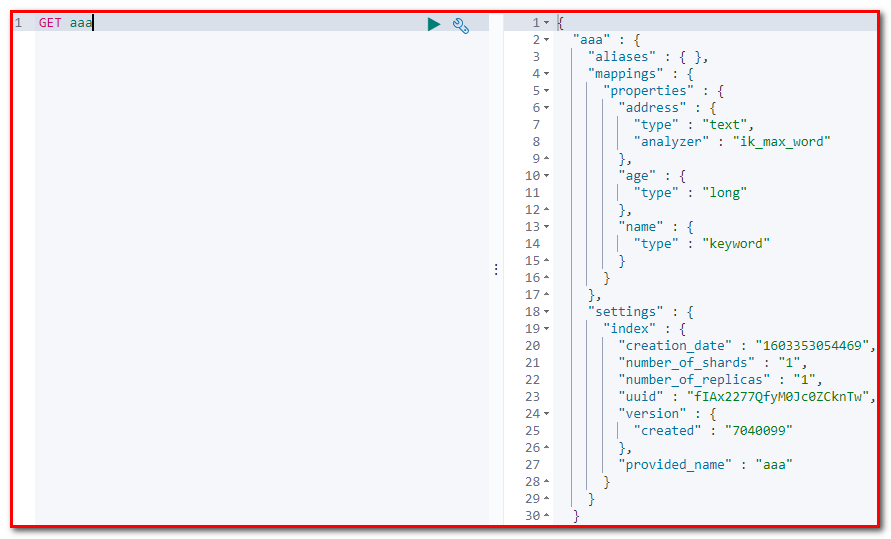The width and height of the screenshot is (891, 539).
Task: Click the "creation_date" key
Action: pos(675,346)
